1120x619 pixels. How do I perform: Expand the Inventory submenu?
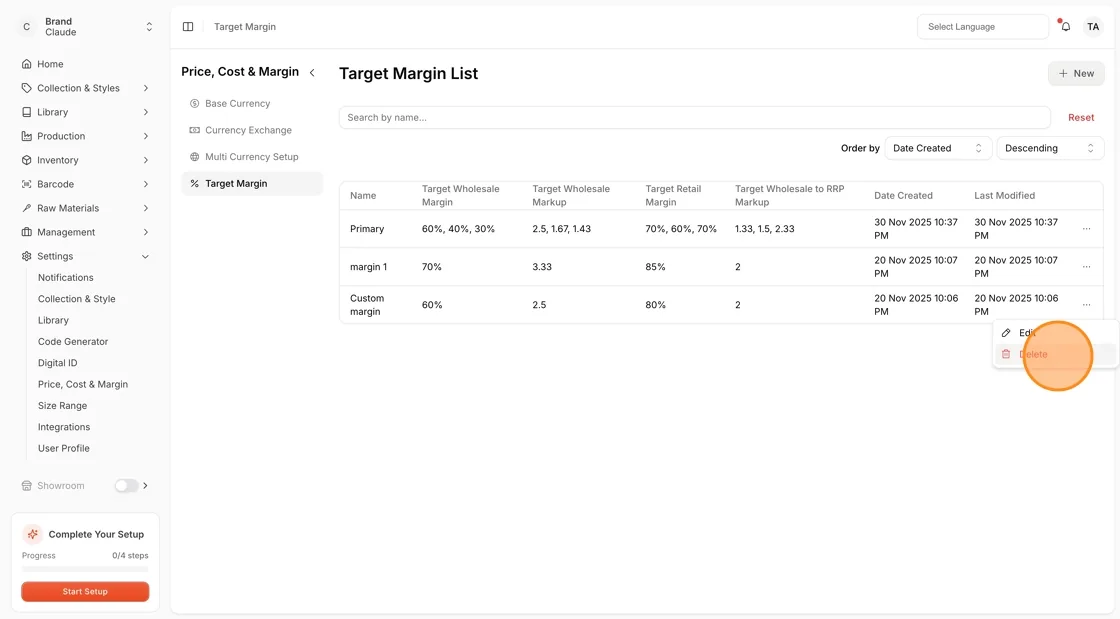146,160
